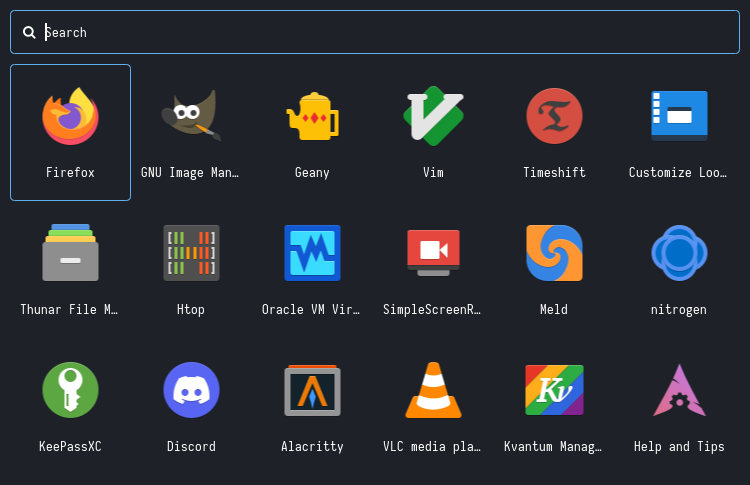This screenshot has width=750, height=485.
Task: Launch Kvantum Manager
Action: point(554,390)
